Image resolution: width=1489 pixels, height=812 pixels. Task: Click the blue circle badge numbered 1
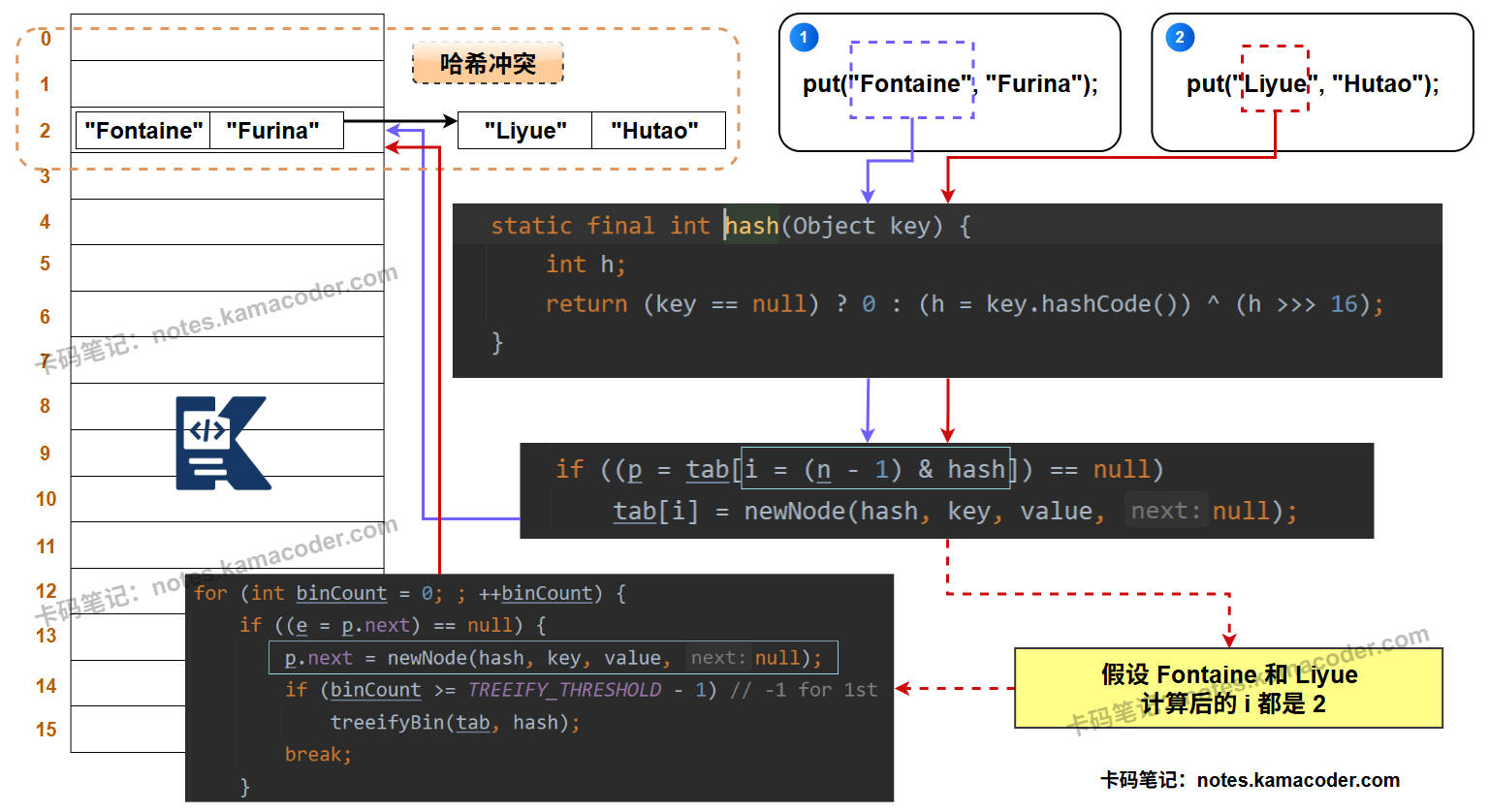click(804, 38)
